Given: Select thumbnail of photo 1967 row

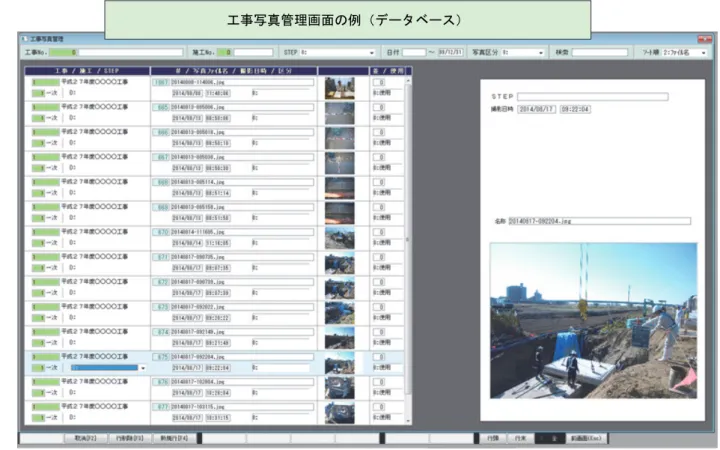Looking at the screenshot, I should click(339, 88).
